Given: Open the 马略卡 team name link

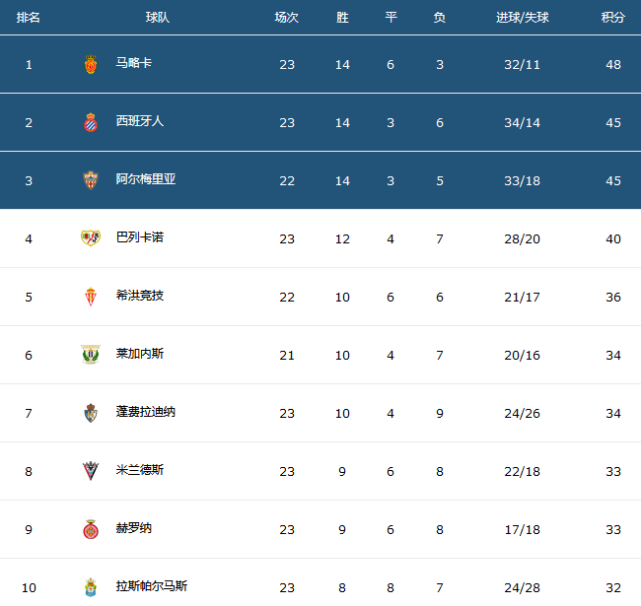Looking at the screenshot, I should pyautogui.click(x=134, y=63).
